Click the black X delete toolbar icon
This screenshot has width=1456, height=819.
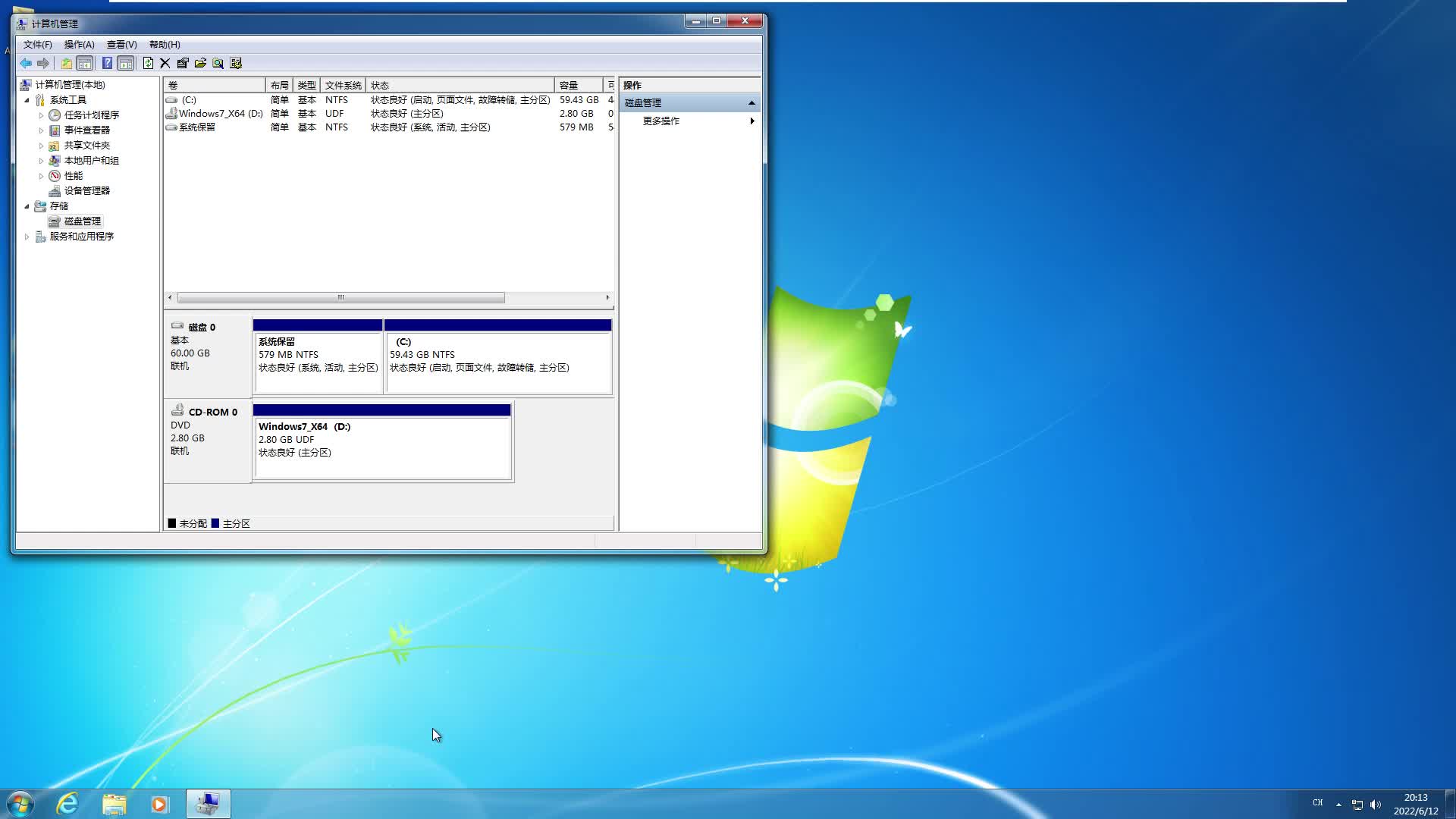(165, 63)
